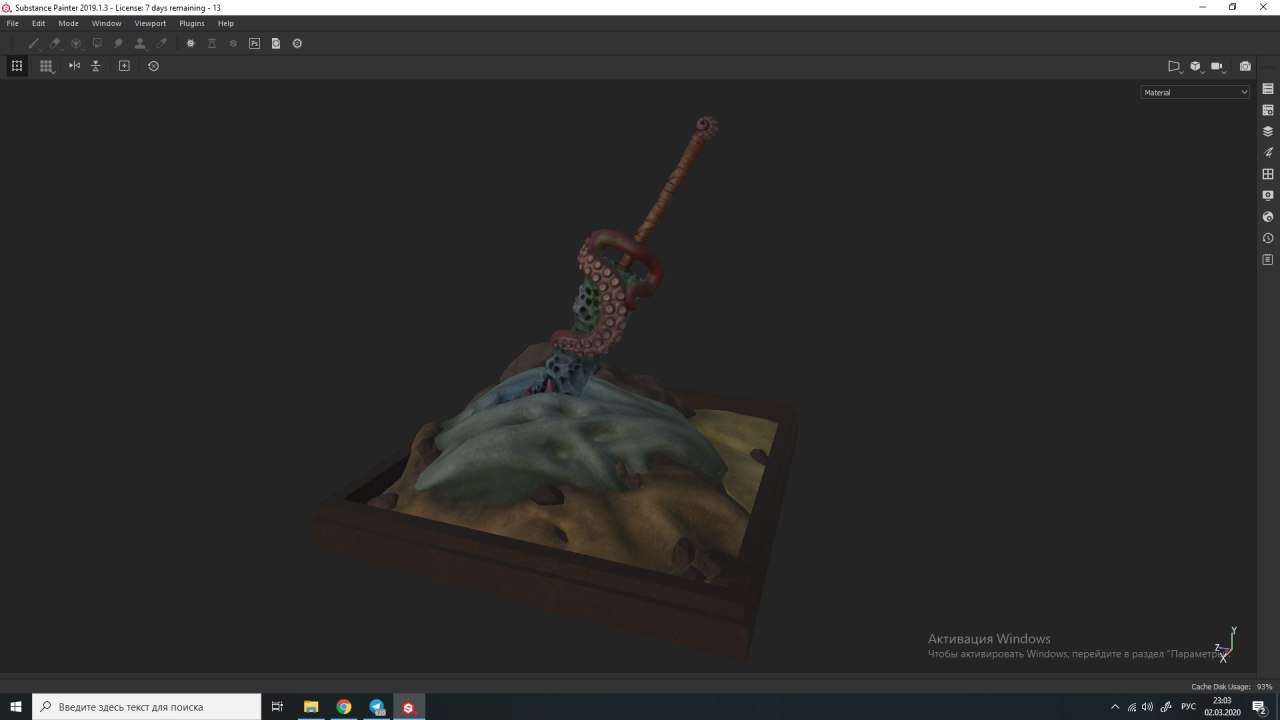The height and width of the screenshot is (720, 1280).
Task: Select the Projection tool in the toolbar
Action: click(75, 43)
